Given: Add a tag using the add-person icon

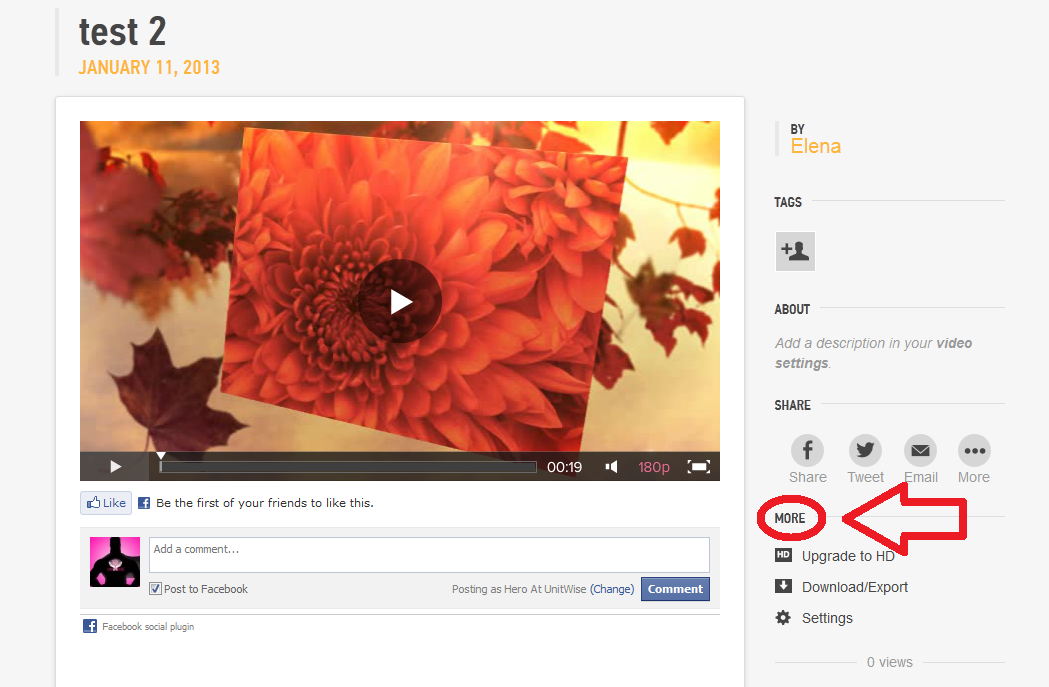Looking at the screenshot, I should pyautogui.click(x=794, y=251).
